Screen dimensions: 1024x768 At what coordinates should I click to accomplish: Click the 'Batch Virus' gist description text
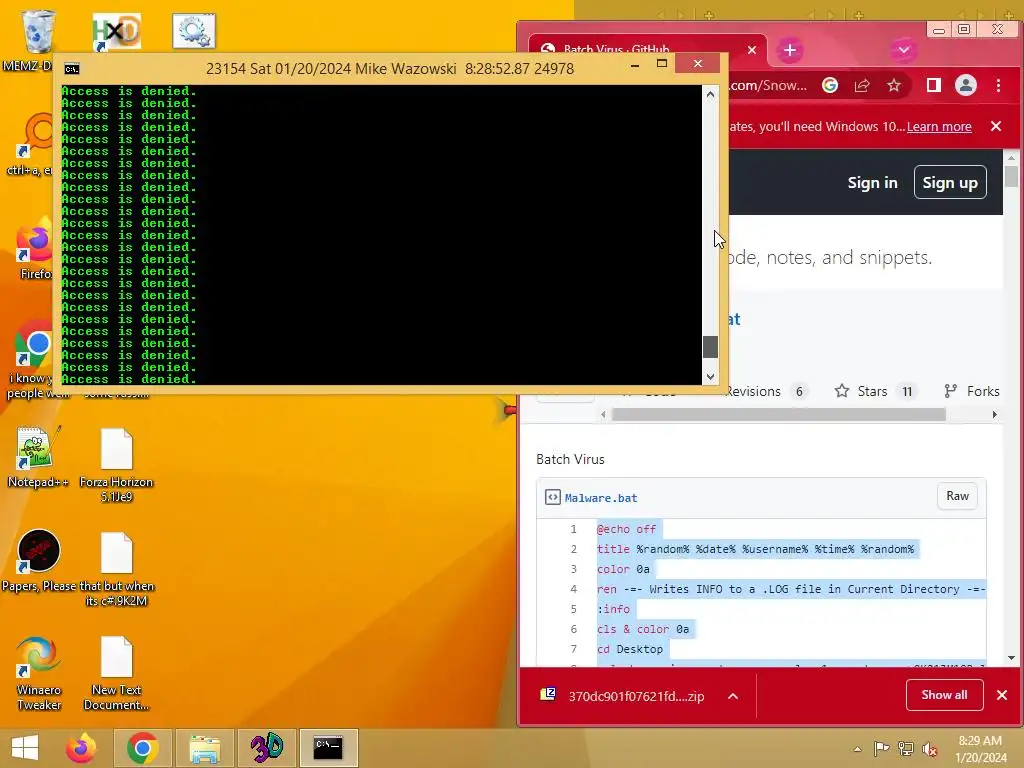point(570,459)
